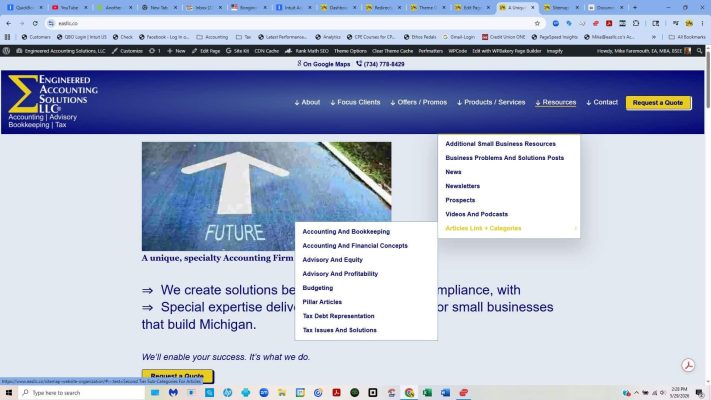Select Tax Issues And Solutions
Screen dimensions: 711x400
pyautogui.click(x=339, y=330)
